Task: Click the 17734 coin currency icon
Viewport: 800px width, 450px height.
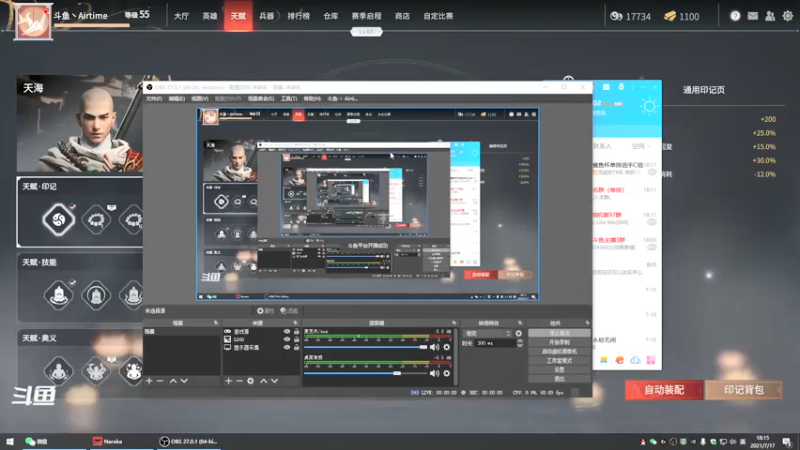Action: coord(616,16)
